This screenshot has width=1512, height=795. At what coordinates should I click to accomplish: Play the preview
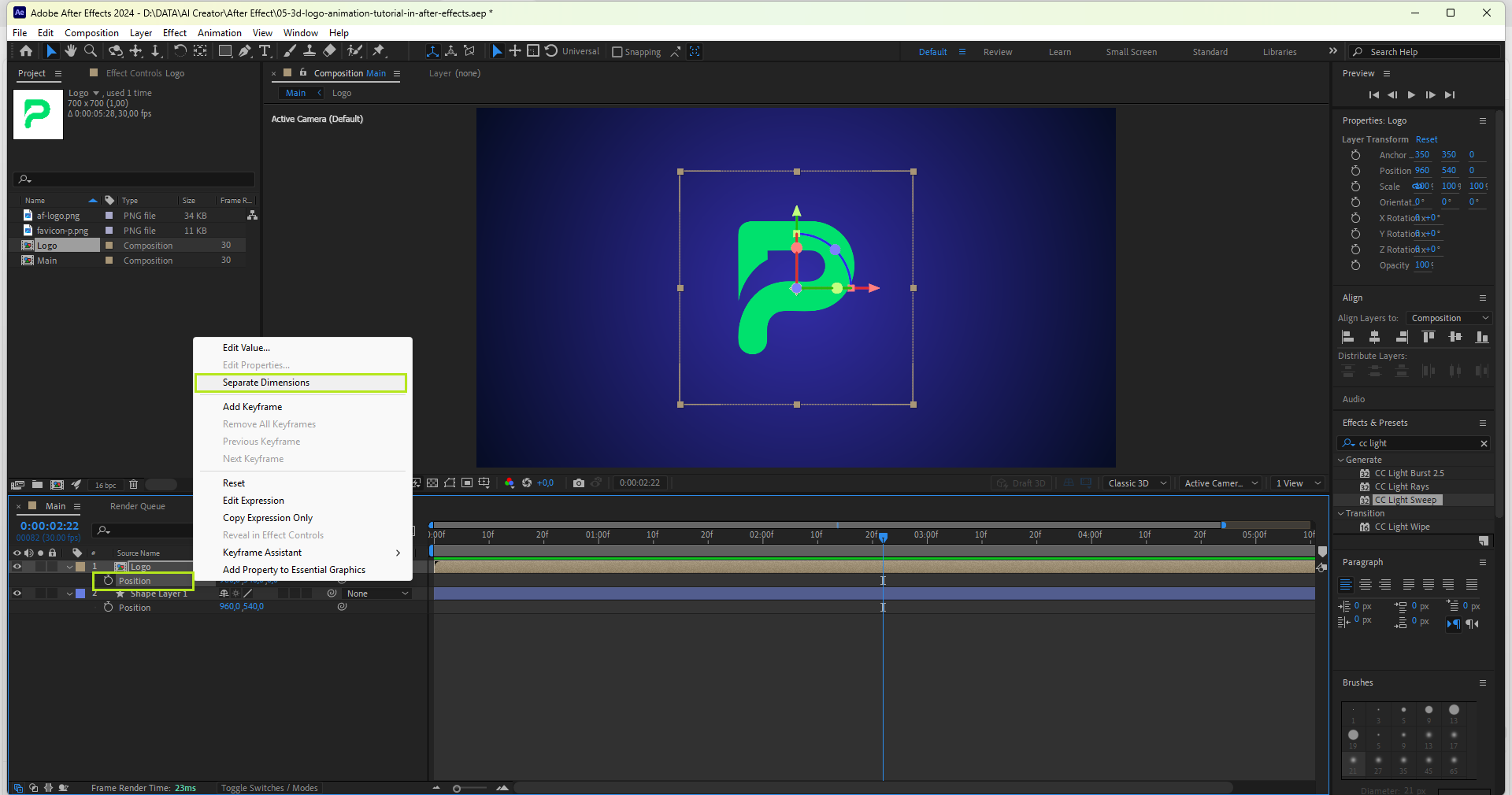tap(1411, 95)
